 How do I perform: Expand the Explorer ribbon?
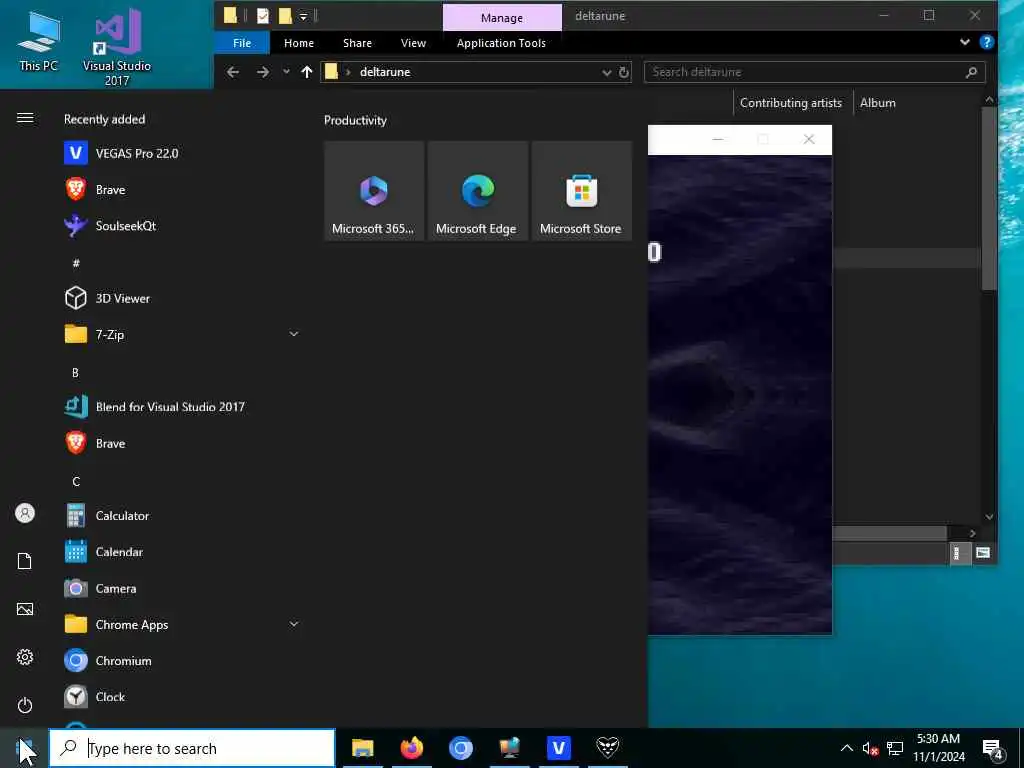pyautogui.click(x=965, y=42)
